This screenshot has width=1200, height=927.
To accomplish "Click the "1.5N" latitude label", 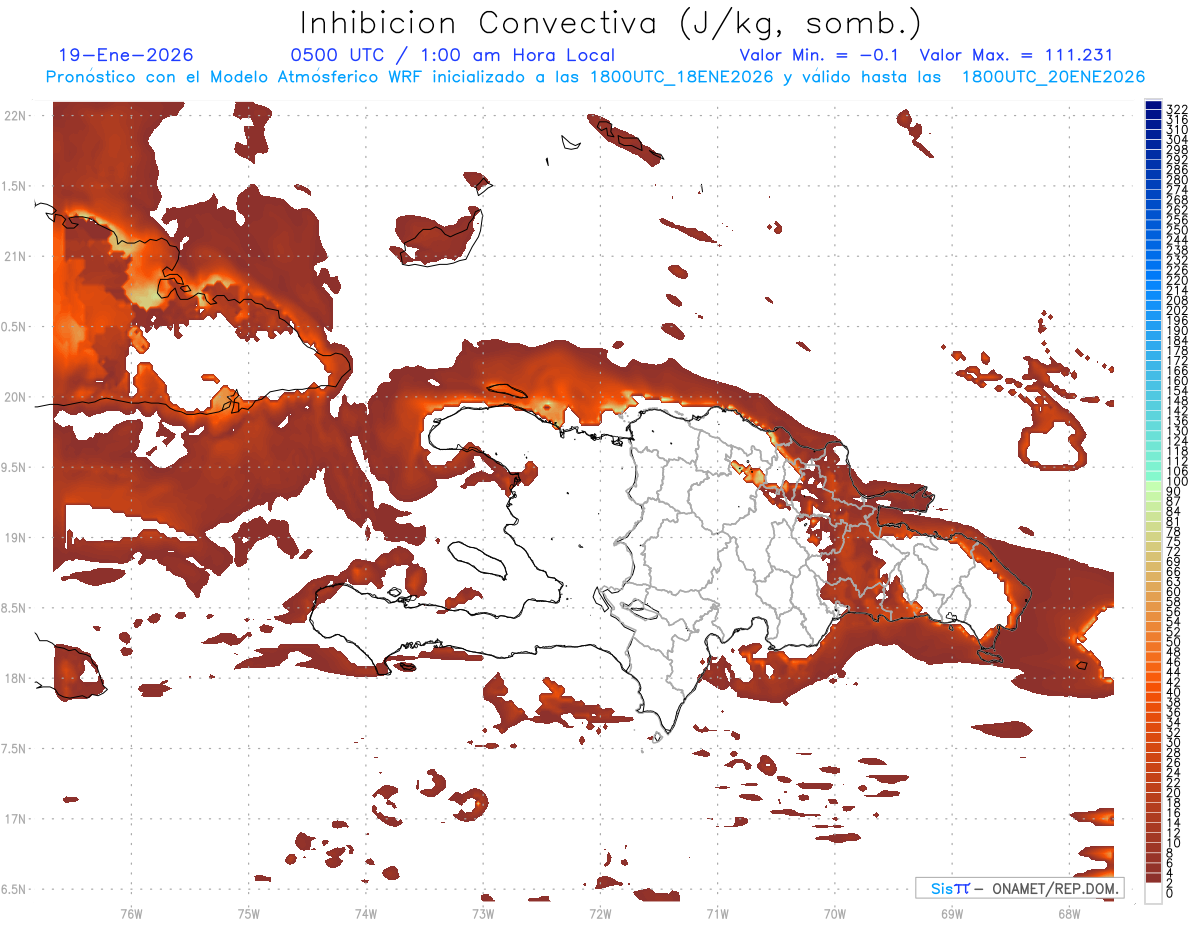I will click(x=13, y=186).
